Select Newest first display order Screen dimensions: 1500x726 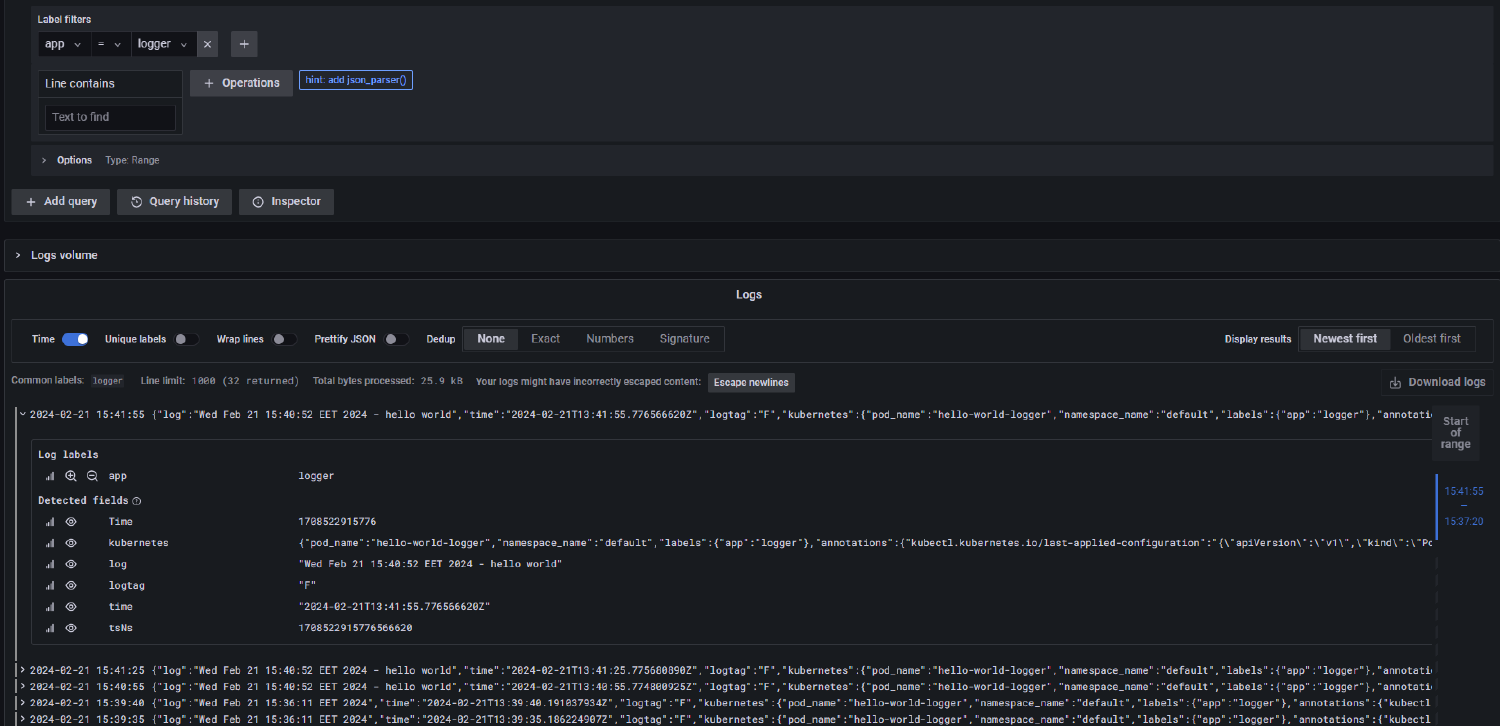pyautogui.click(x=1345, y=339)
